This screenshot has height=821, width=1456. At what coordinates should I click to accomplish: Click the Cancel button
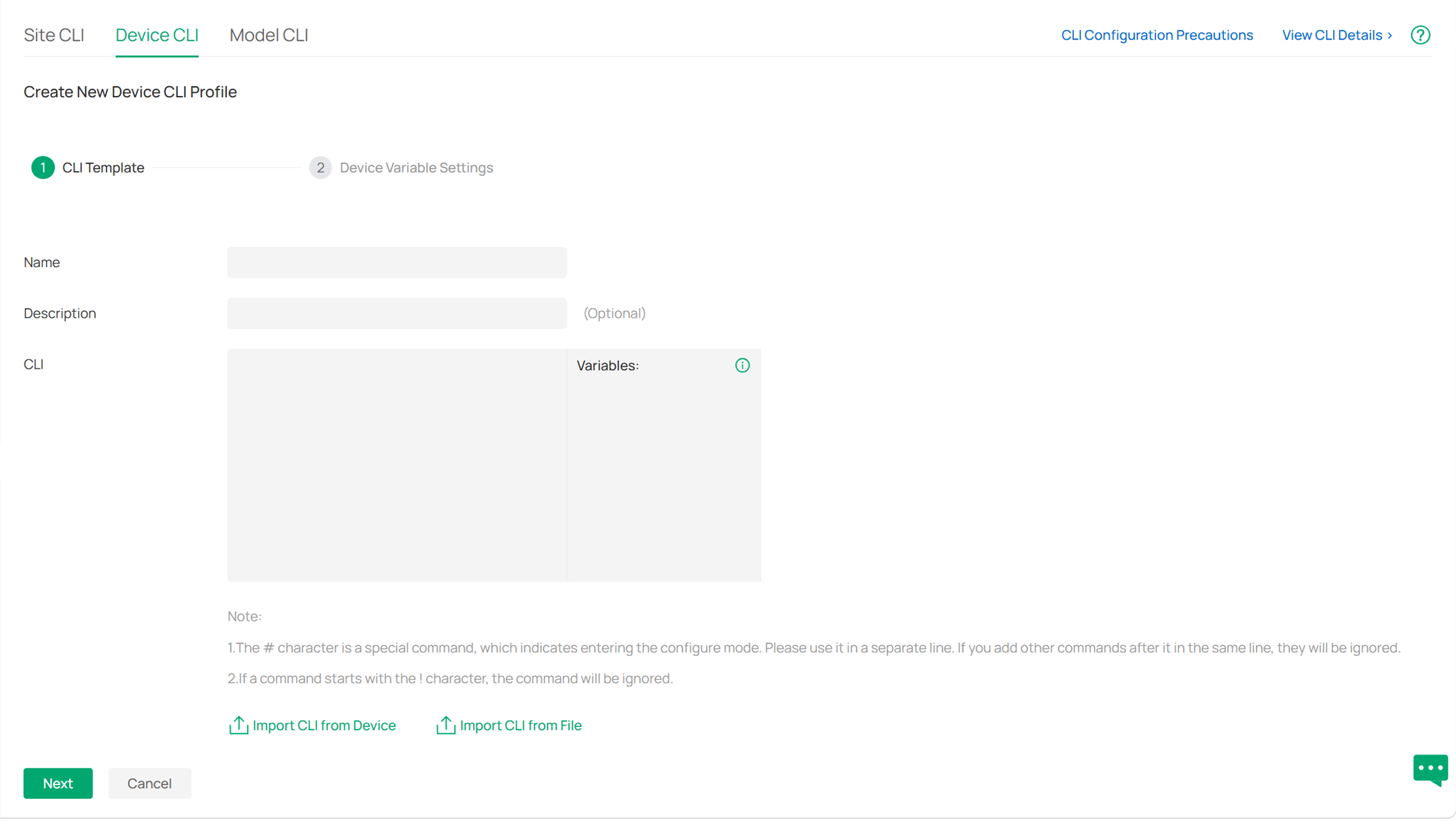[149, 783]
